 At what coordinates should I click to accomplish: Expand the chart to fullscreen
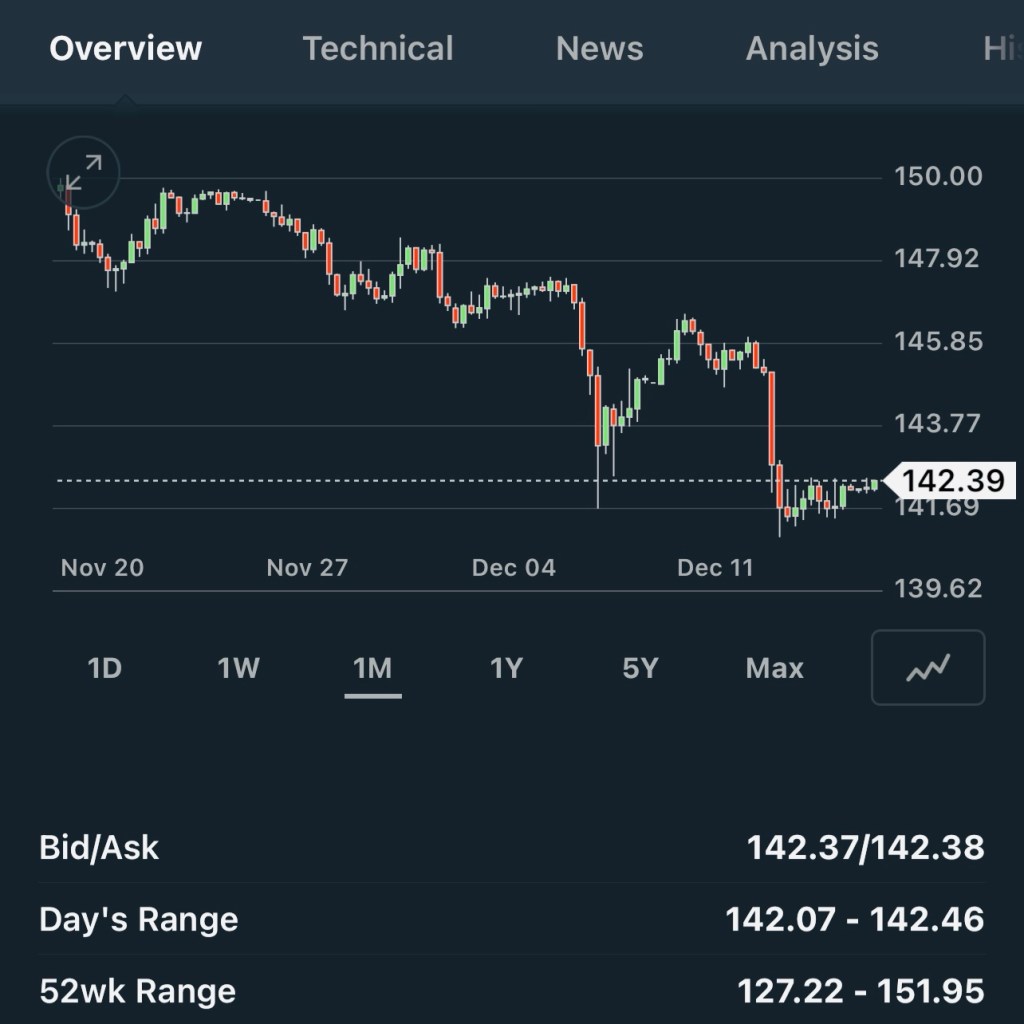83,173
